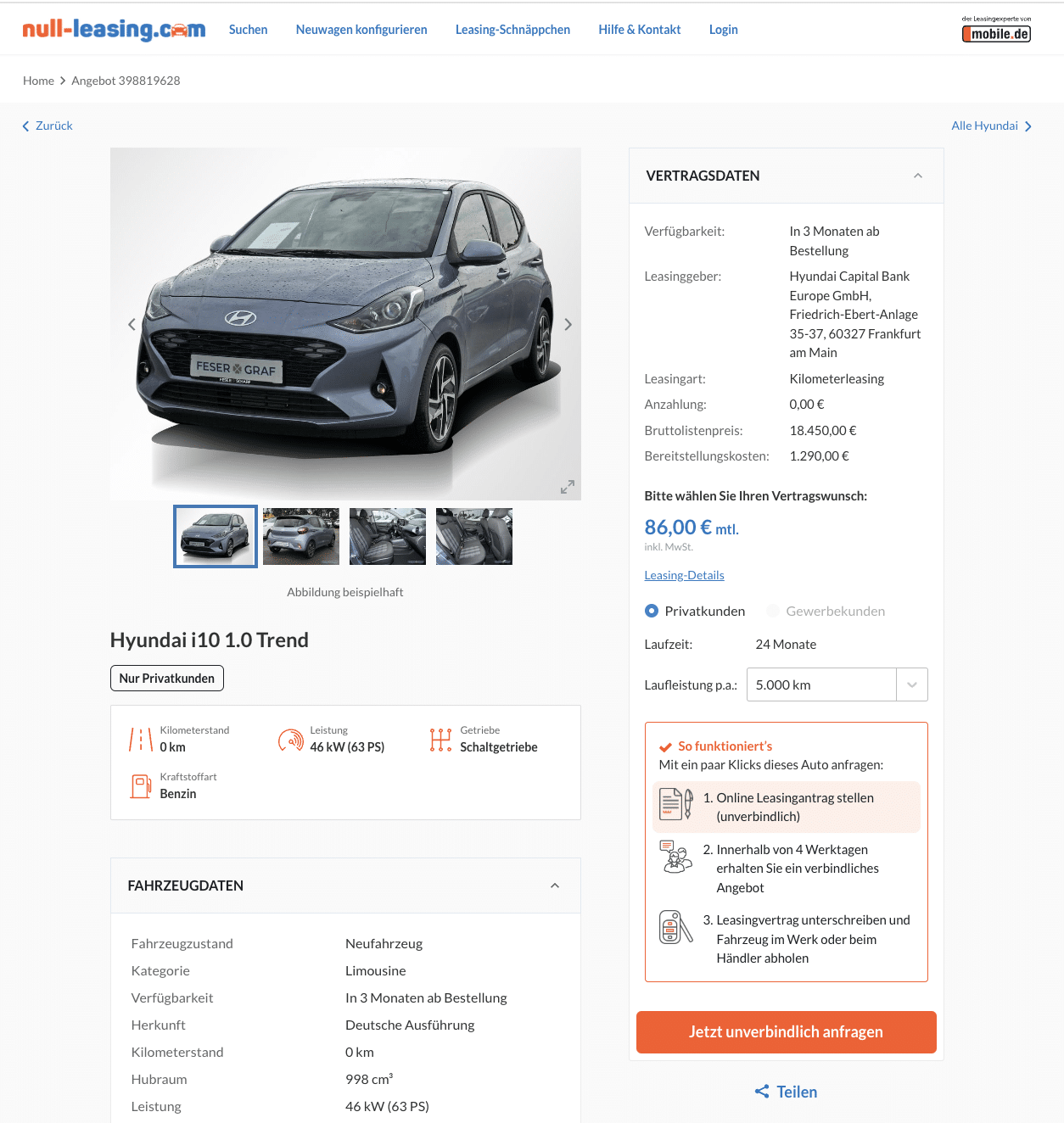The image size is (1064, 1123).
Task: Click the Leistung gauge icon
Action: click(291, 740)
